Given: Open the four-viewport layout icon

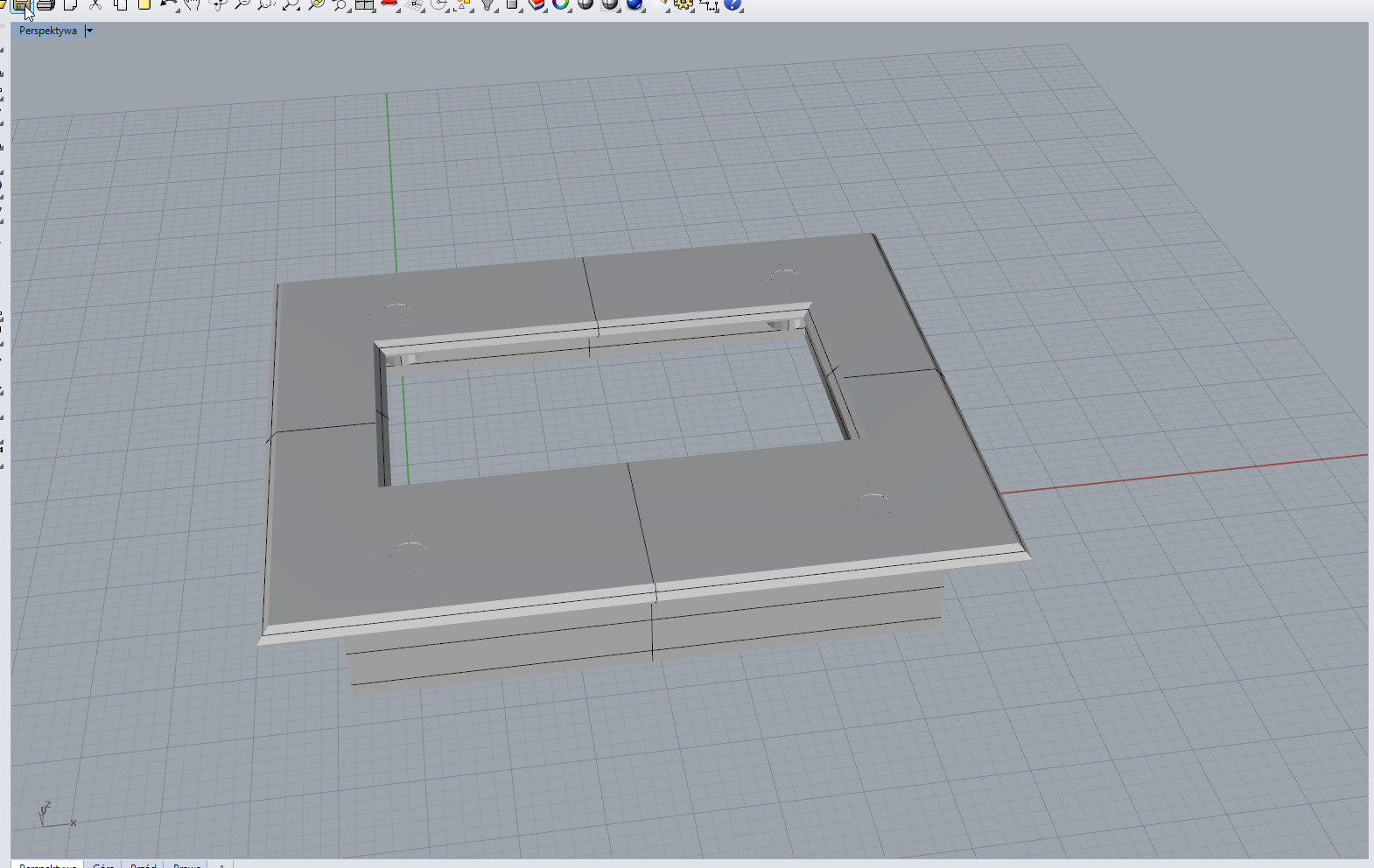Looking at the screenshot, I should point(365,4).
